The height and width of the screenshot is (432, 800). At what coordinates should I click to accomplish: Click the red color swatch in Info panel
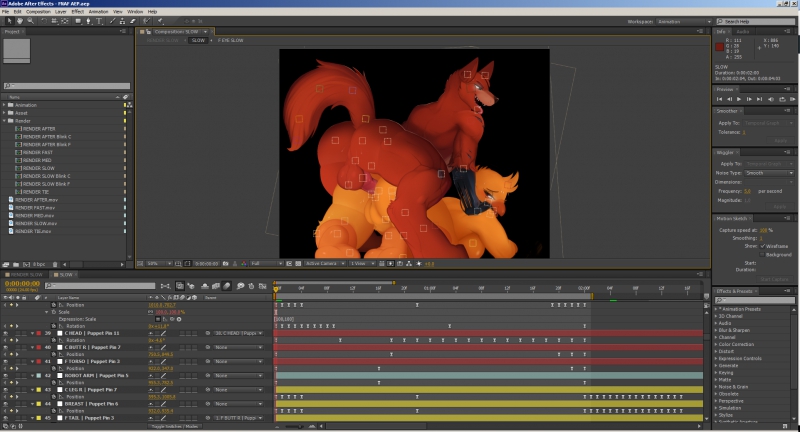(721, 46)
